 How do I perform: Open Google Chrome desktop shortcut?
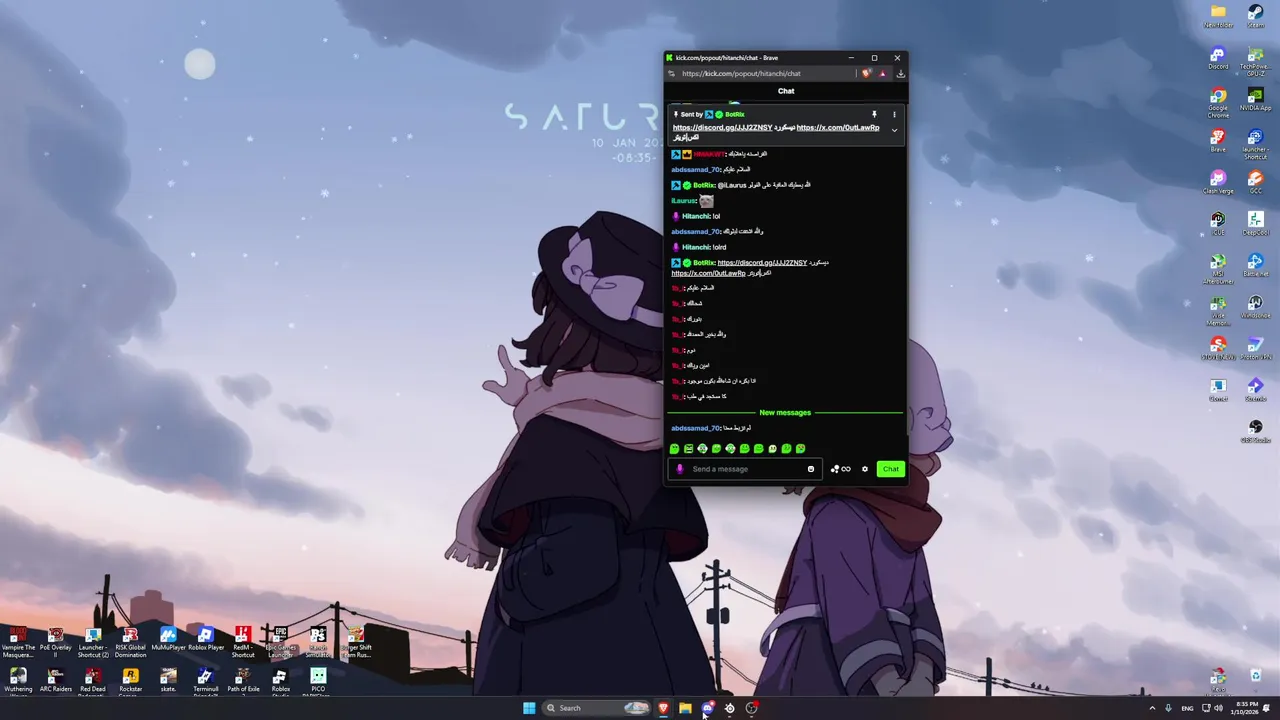coord(1218,101)
